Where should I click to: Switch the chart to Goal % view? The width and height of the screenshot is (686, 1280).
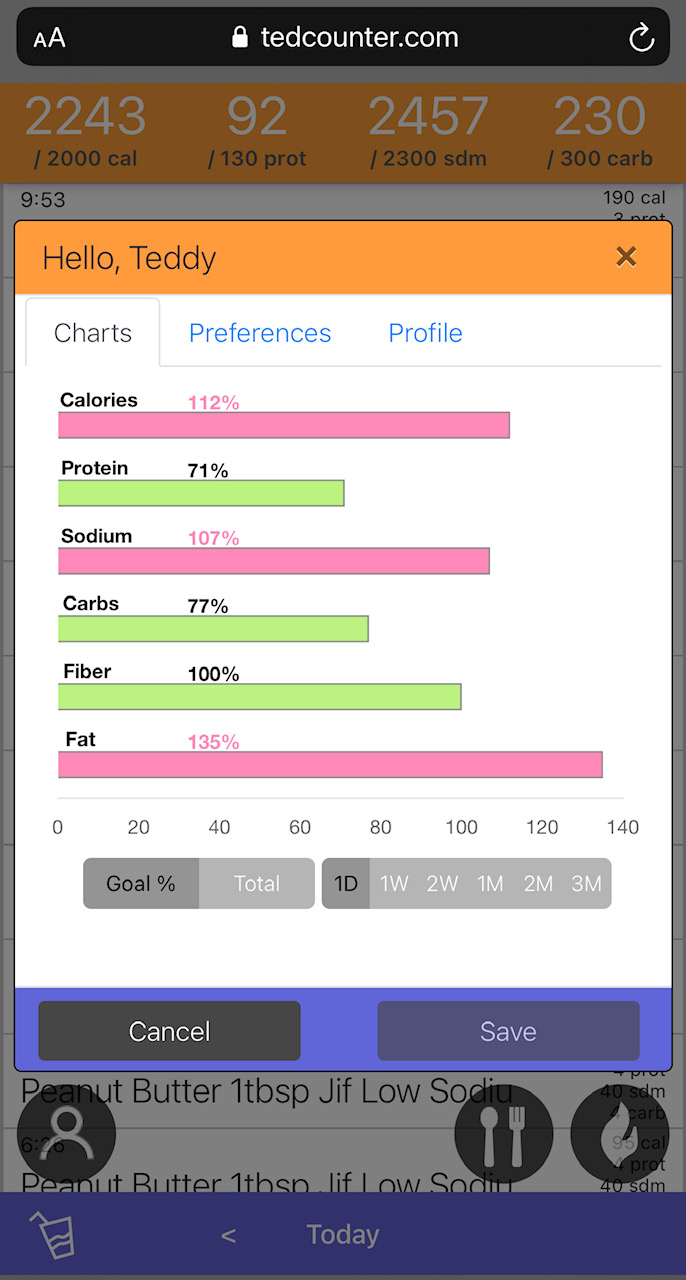(141, 883)
